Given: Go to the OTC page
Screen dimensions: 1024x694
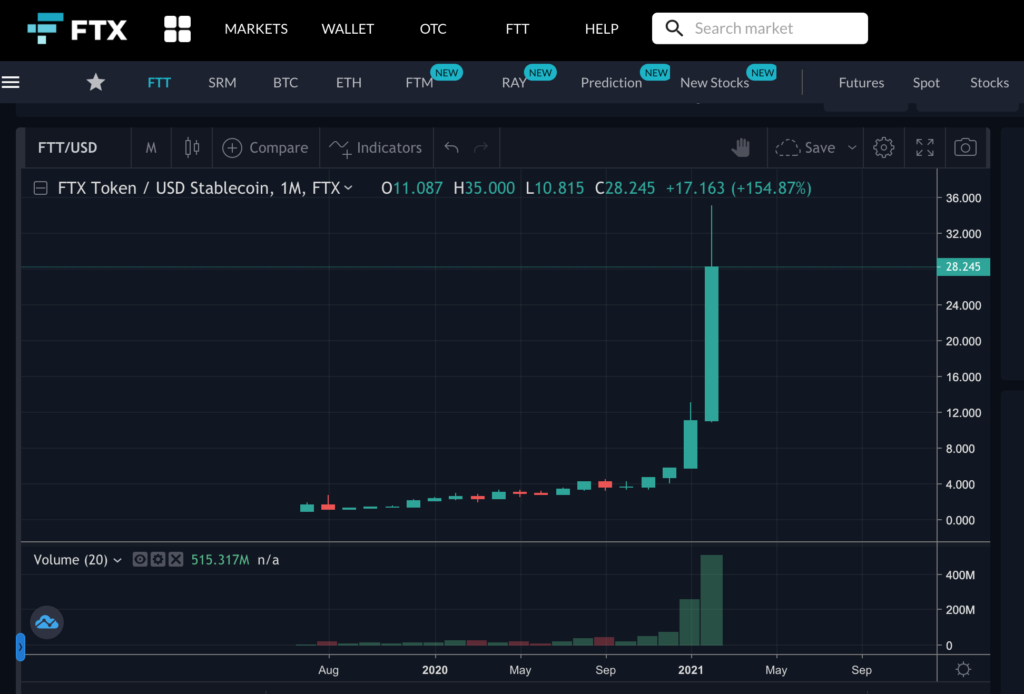Looking at the screenshot, I should [x=433, y=29].
